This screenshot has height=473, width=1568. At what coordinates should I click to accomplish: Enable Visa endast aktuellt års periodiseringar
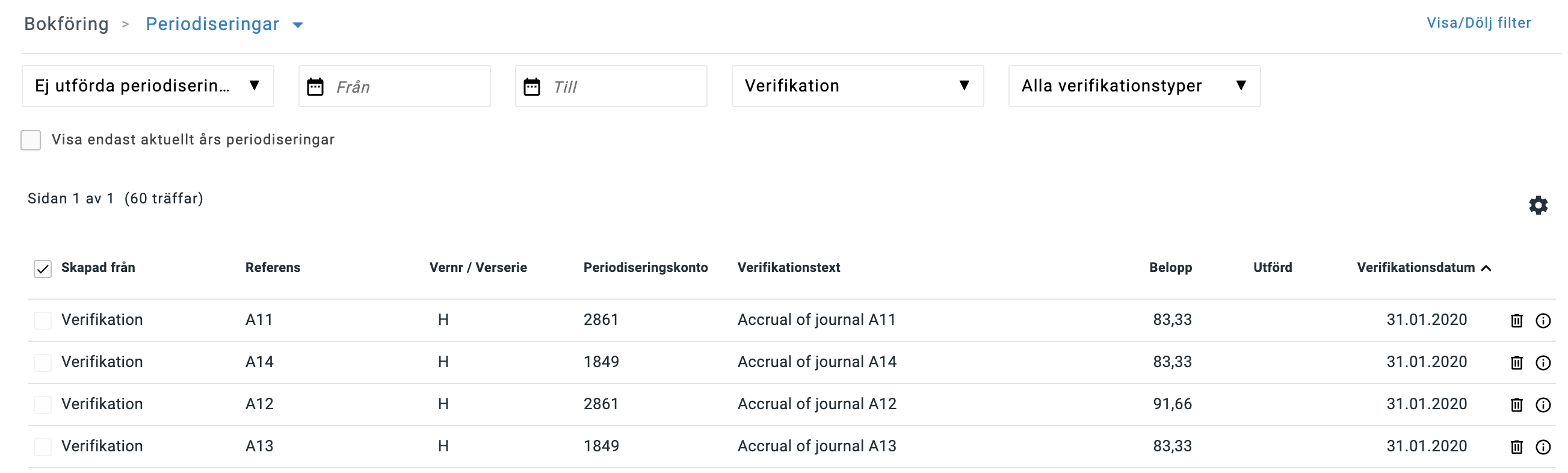31,140
